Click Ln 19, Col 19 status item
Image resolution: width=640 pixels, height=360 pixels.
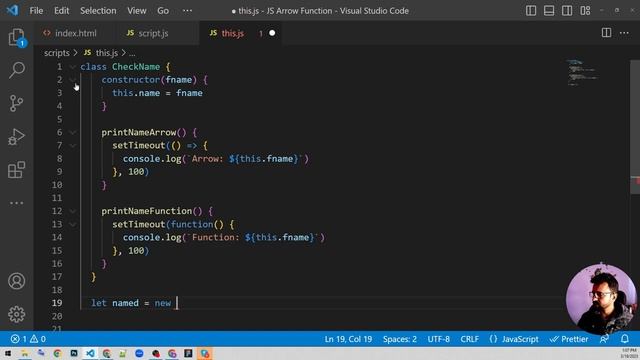pos(348,339)
